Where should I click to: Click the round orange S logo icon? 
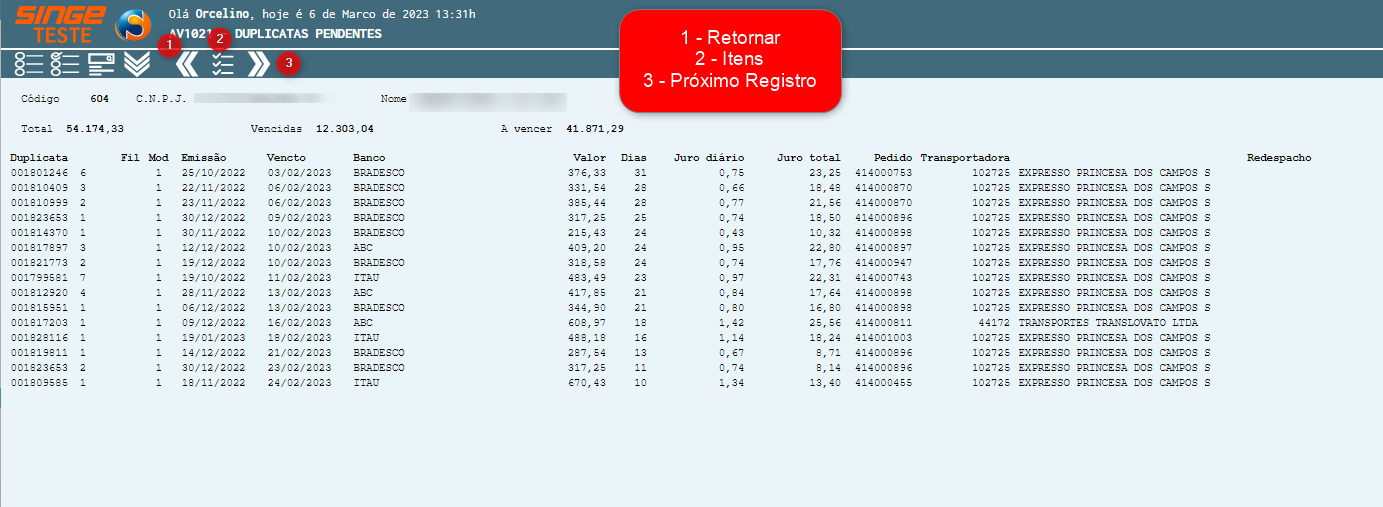tap(133, 24)
